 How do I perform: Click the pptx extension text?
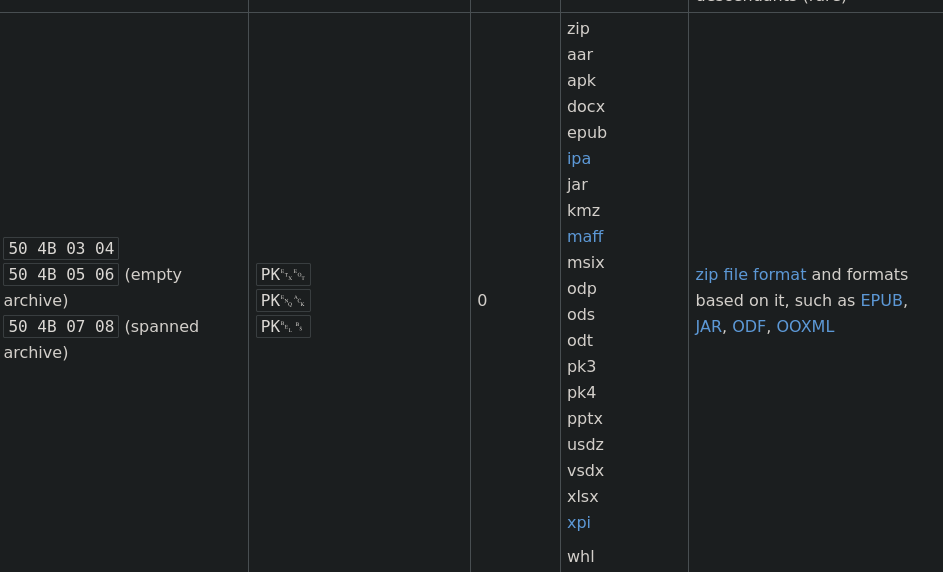point(585,419)
